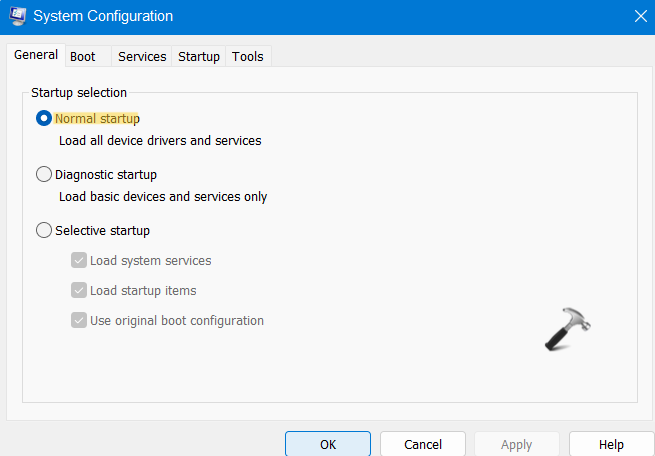Viewport: 655px width, 456px height.
Task: Click the System Configuration title bar icon
Action: [x=17, y=16]
